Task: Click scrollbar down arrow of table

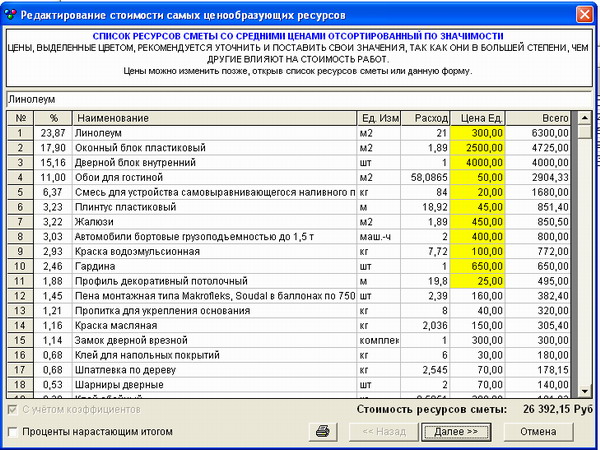Action: point(585,391)
